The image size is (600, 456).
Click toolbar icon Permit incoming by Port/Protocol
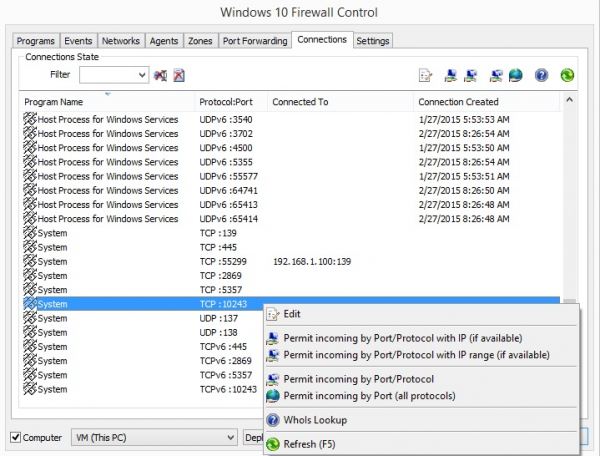(496, 75)
